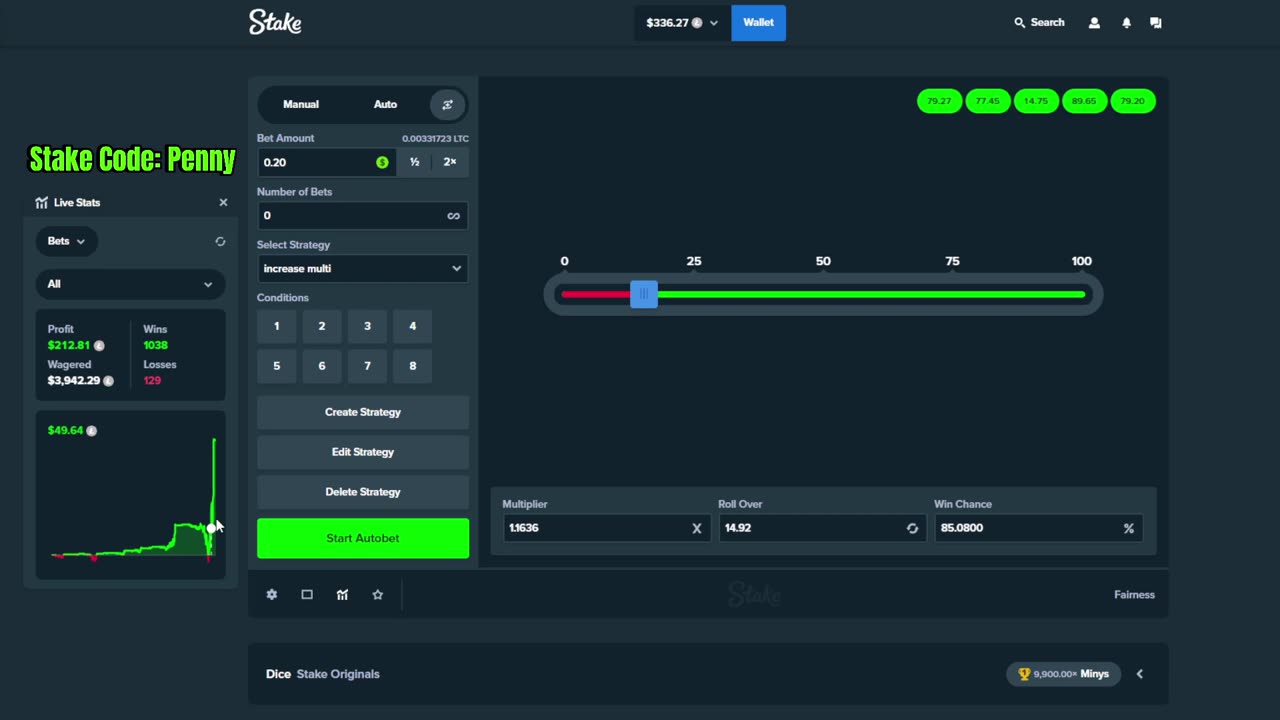Select condition 8
Image resolution: width=1280 pixels, height=720 pixels.
coord(412,366)
